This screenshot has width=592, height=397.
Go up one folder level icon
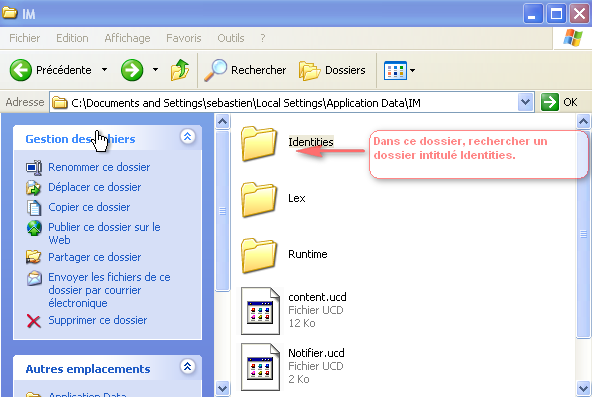pos(180,70)
